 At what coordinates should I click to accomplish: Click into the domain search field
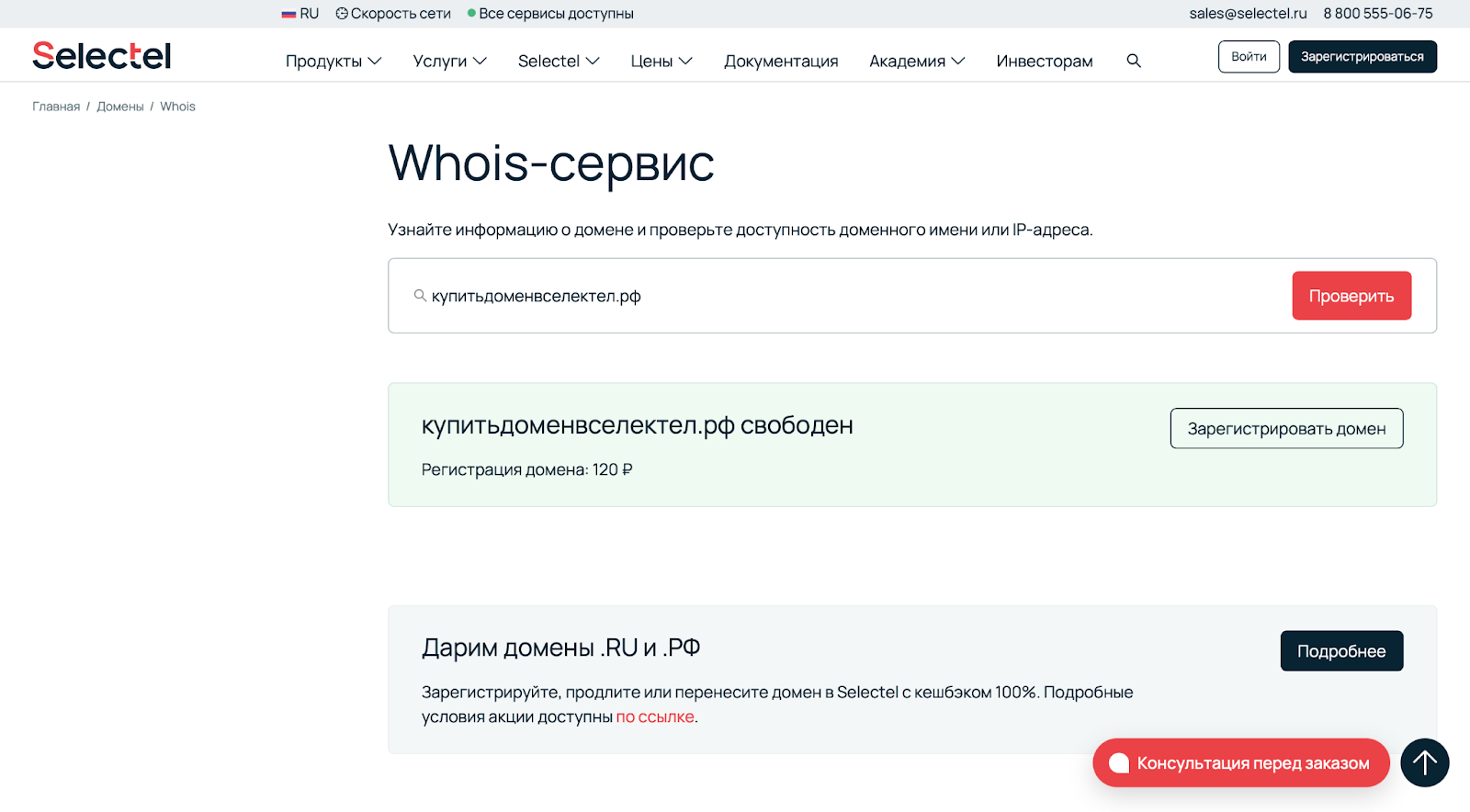827,296
